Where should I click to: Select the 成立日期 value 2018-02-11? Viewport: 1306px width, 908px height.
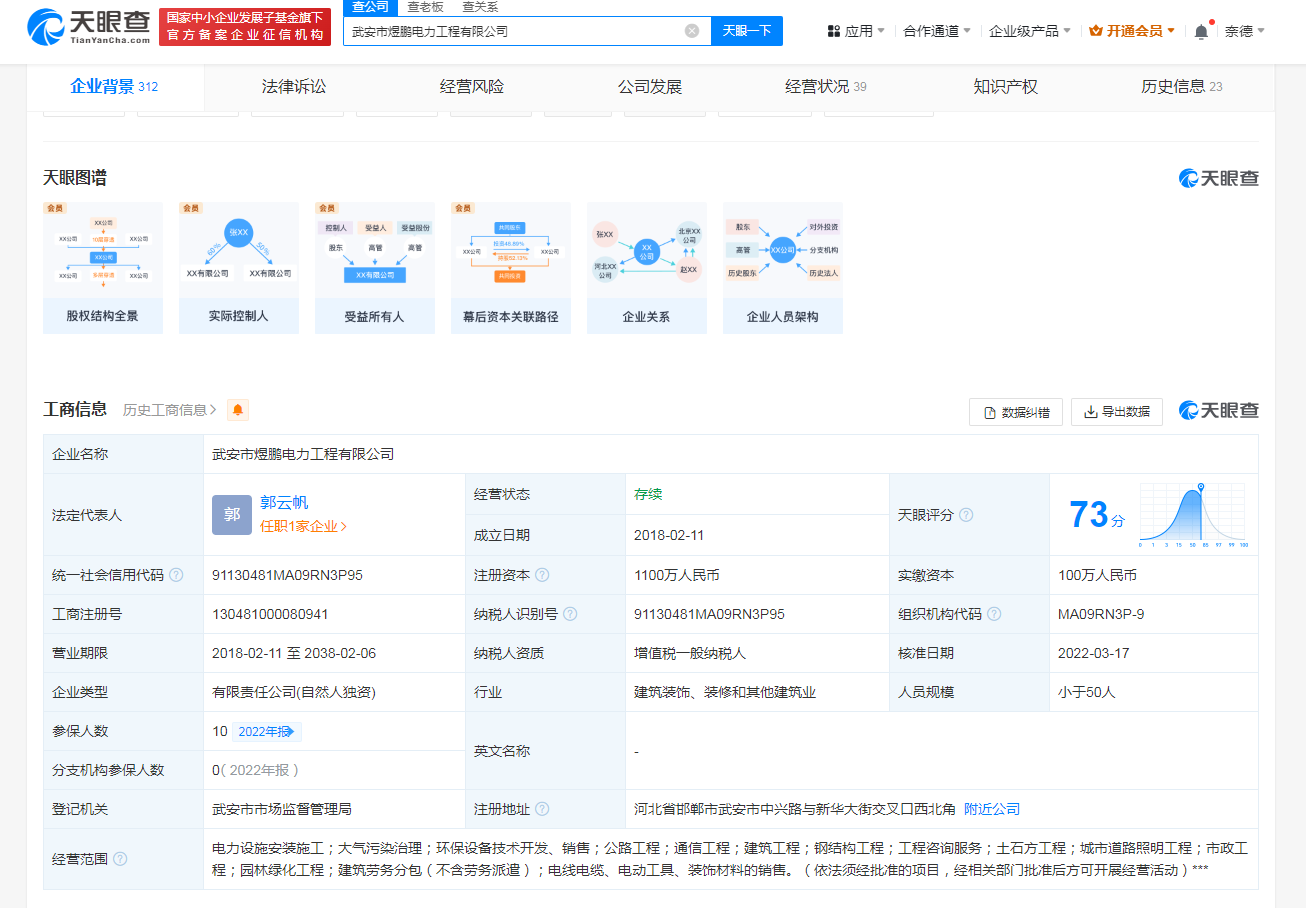click(669, 535)
